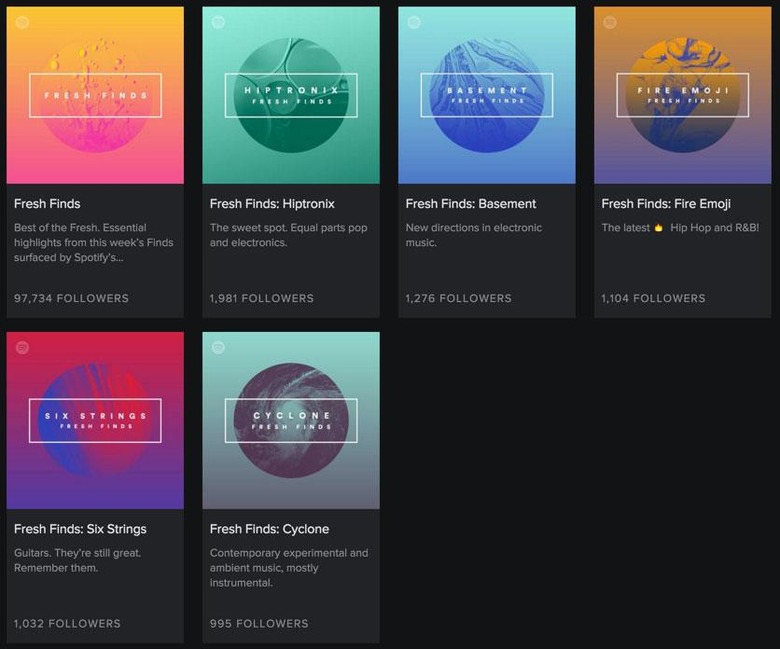Screen dimensions: 780x649
Task: Click description 'The latest Hip Hop and R&B!'
Action: (x=680, y=228)
